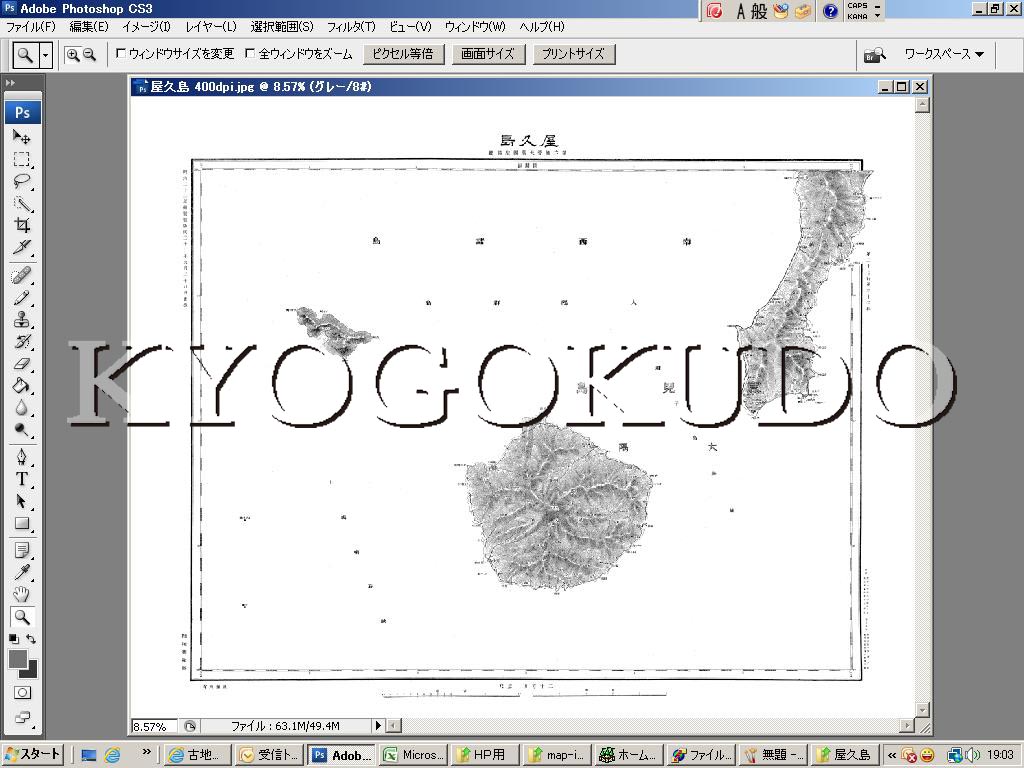Viewport: 1024px width, 768px height.
Task: Select the Rectangle shape tool
Action: pyautogui.click(x=22, y=523)
